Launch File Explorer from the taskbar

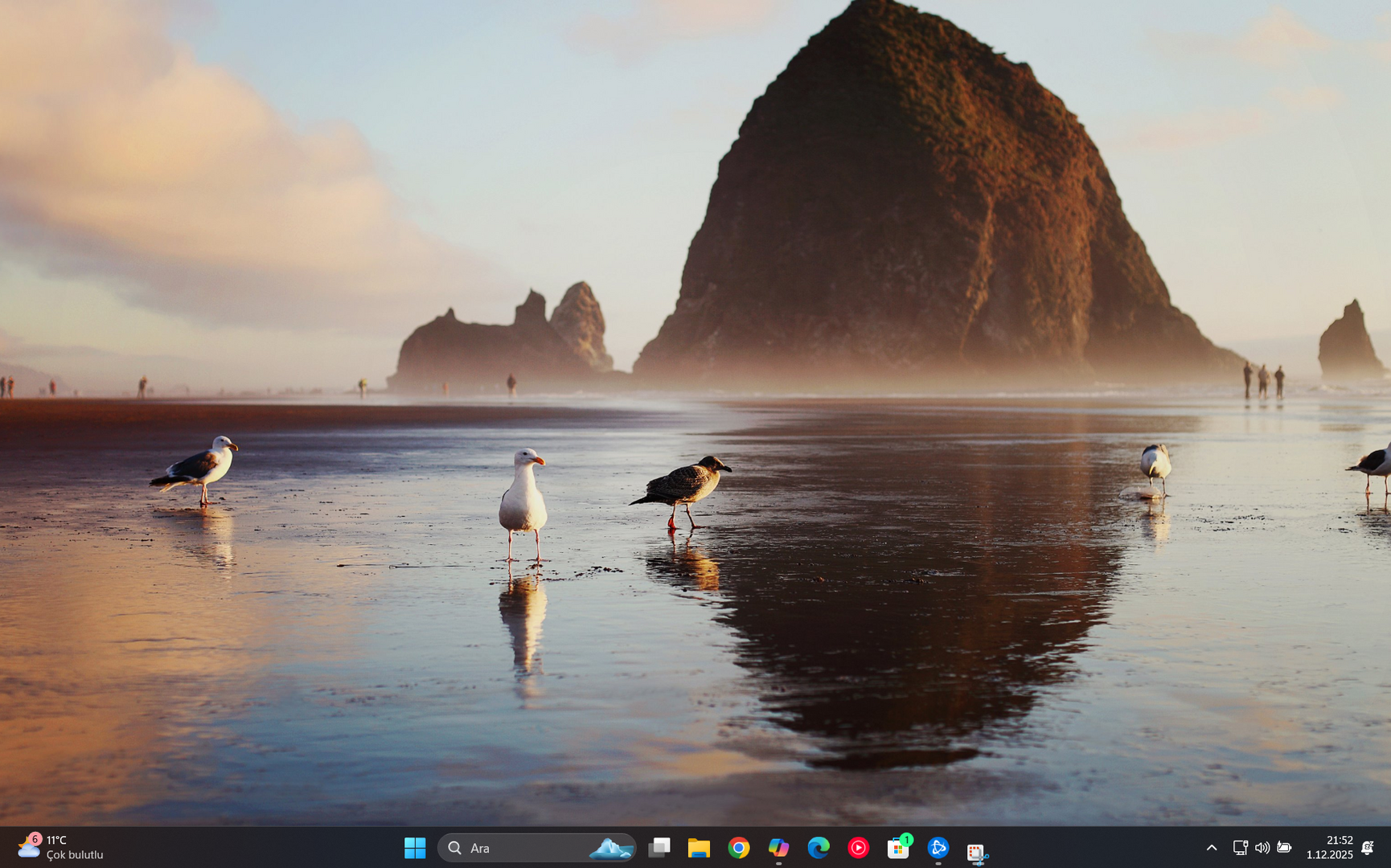click(x=699, y=848)
